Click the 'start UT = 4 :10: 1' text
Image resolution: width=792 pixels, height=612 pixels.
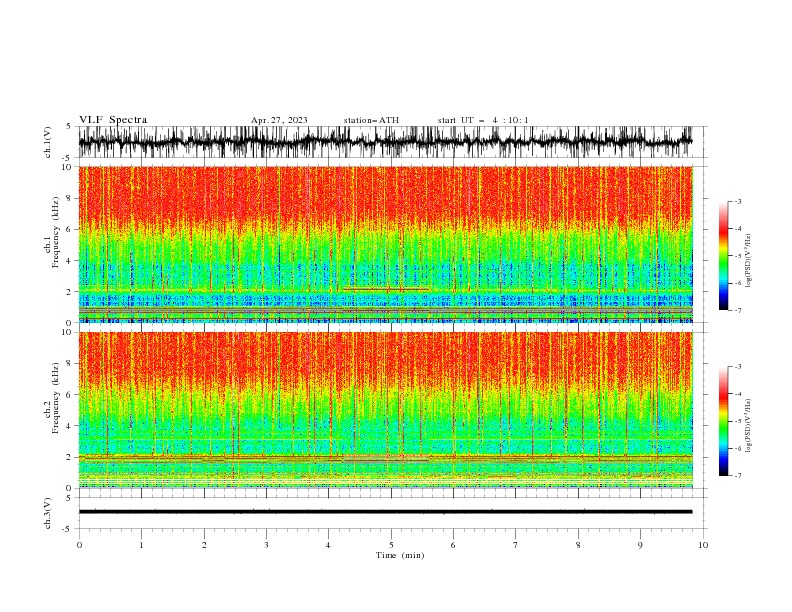(x=483, y=120)
